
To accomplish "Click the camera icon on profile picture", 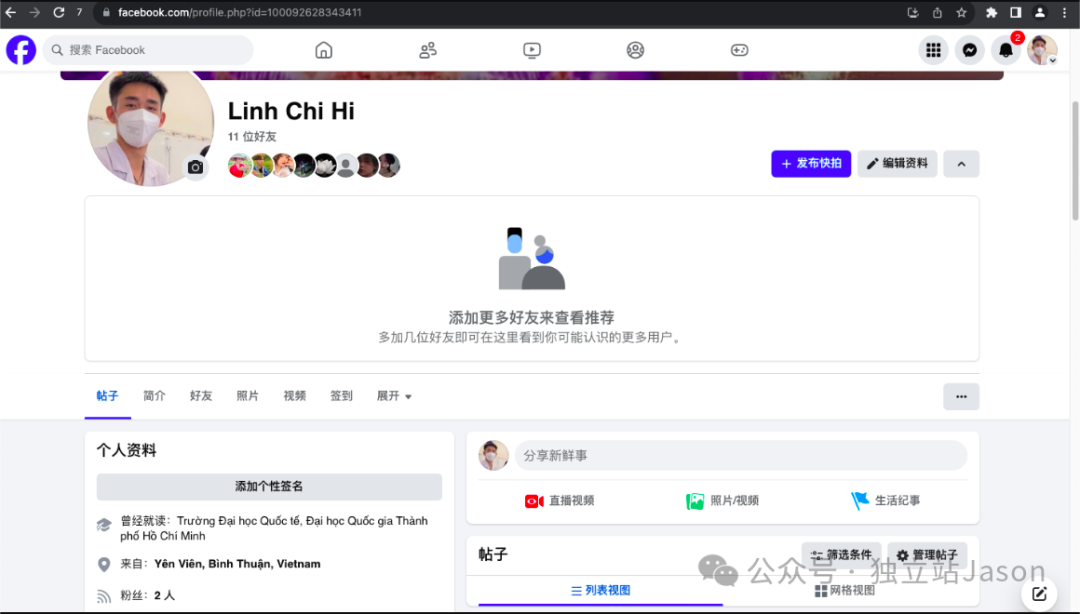I will point(195,168).
